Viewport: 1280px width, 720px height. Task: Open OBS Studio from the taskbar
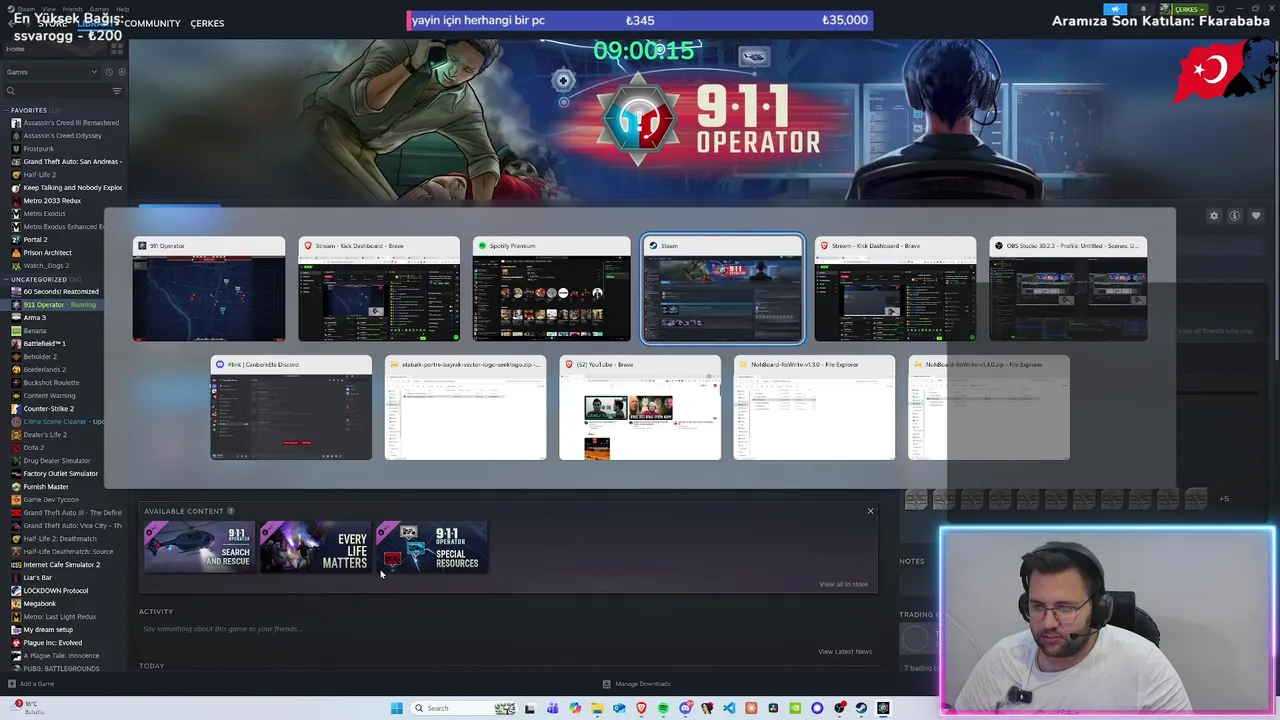pyautogui.click(x=839, y=708)
